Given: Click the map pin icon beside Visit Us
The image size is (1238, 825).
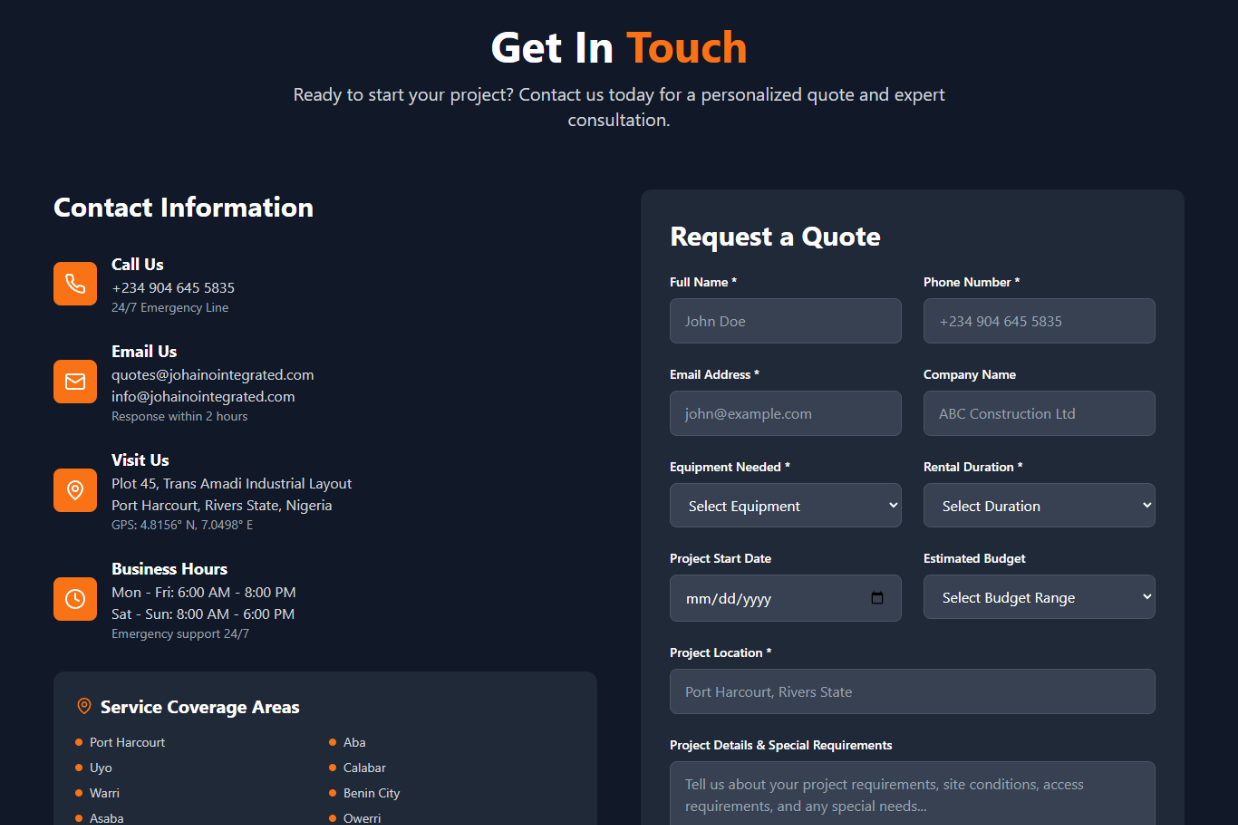Looking at the screenshot, I should (x=75, y=490).
